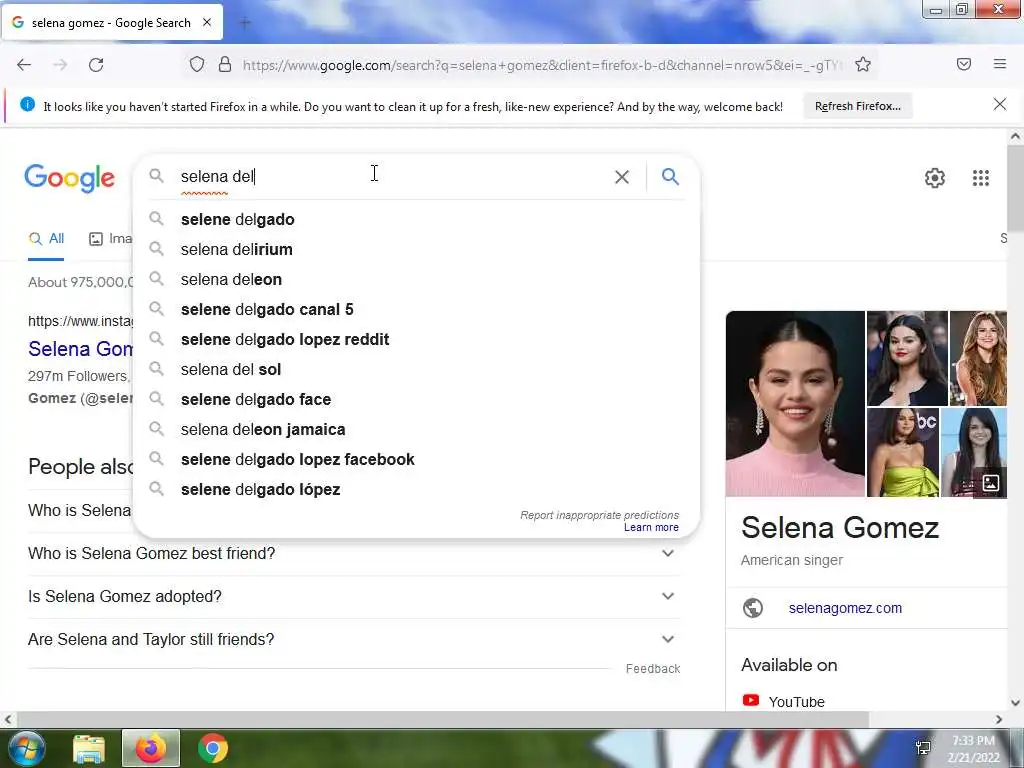This screenshot has width=1024, height=768.
Task: Click Report inappropriate predictions
Action: (x=599, y=515)
